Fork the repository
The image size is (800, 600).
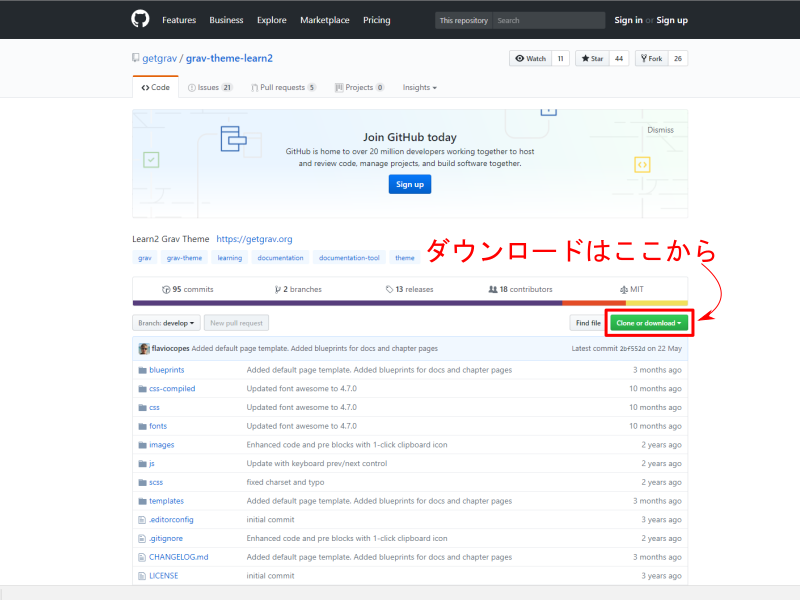point(652,58)
